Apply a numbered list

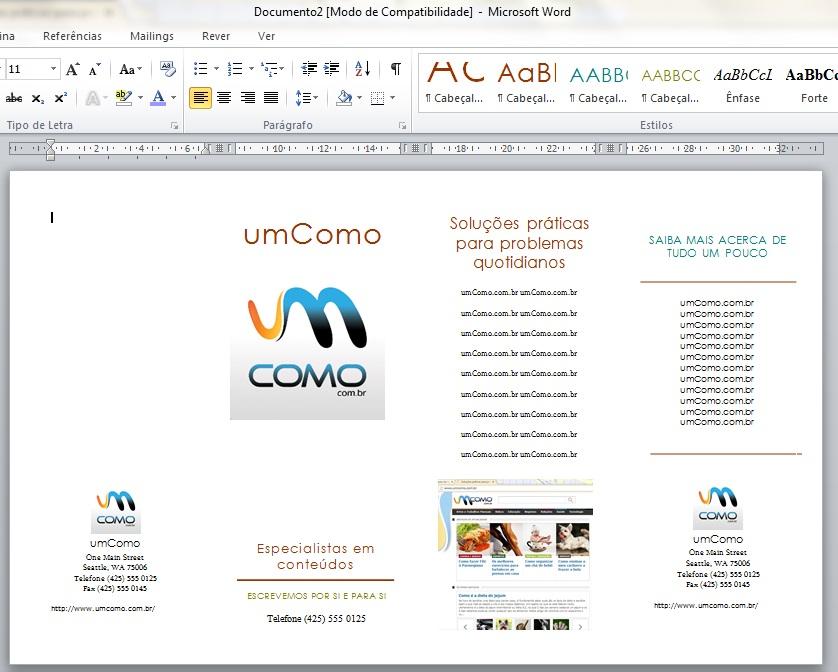tap(235, 69)
